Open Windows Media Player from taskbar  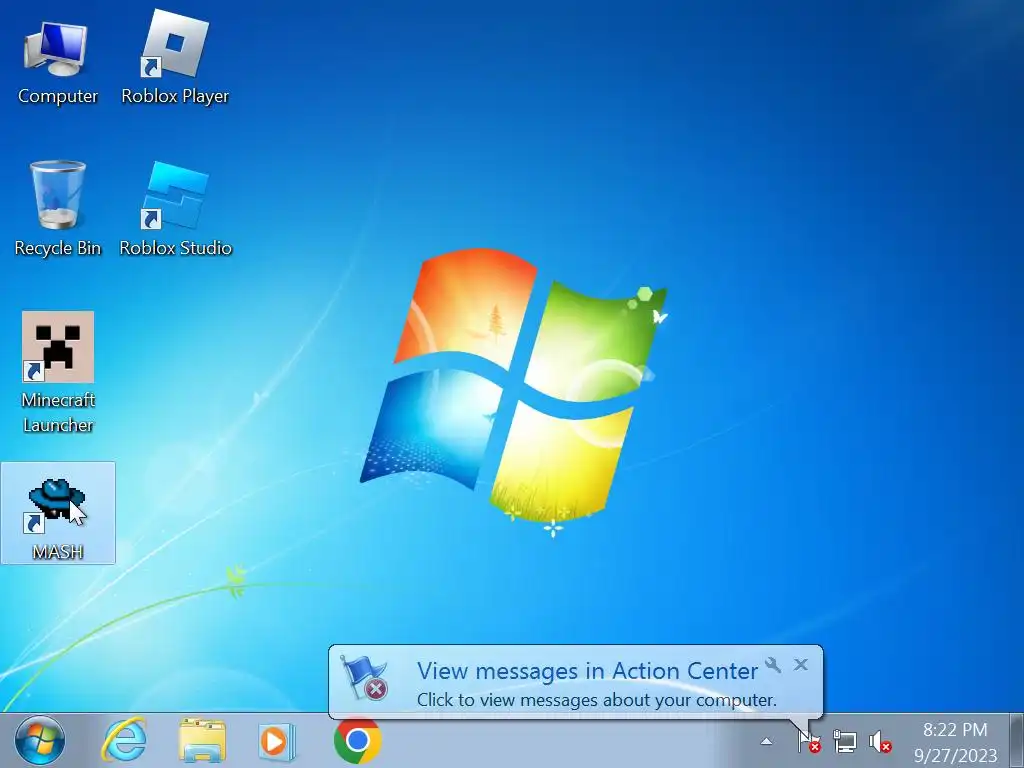coord(277,741)
